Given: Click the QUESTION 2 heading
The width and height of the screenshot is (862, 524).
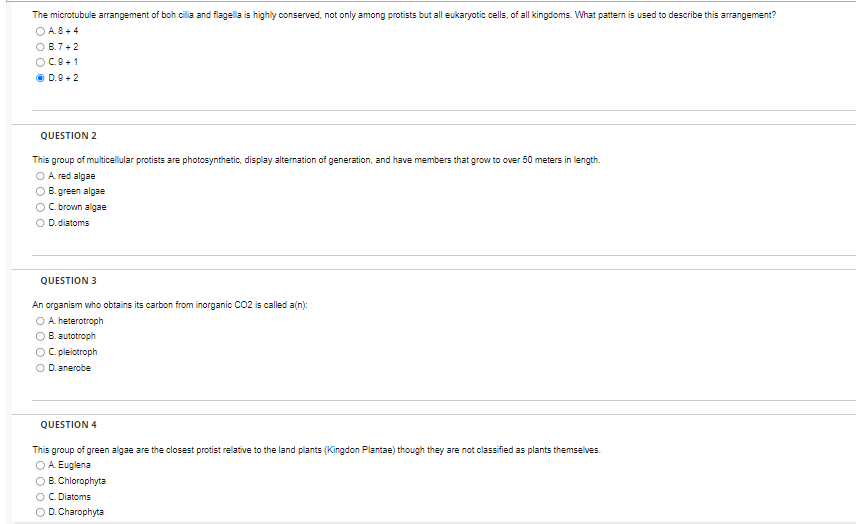Looking at the screenshot, I should coord(68,136).
